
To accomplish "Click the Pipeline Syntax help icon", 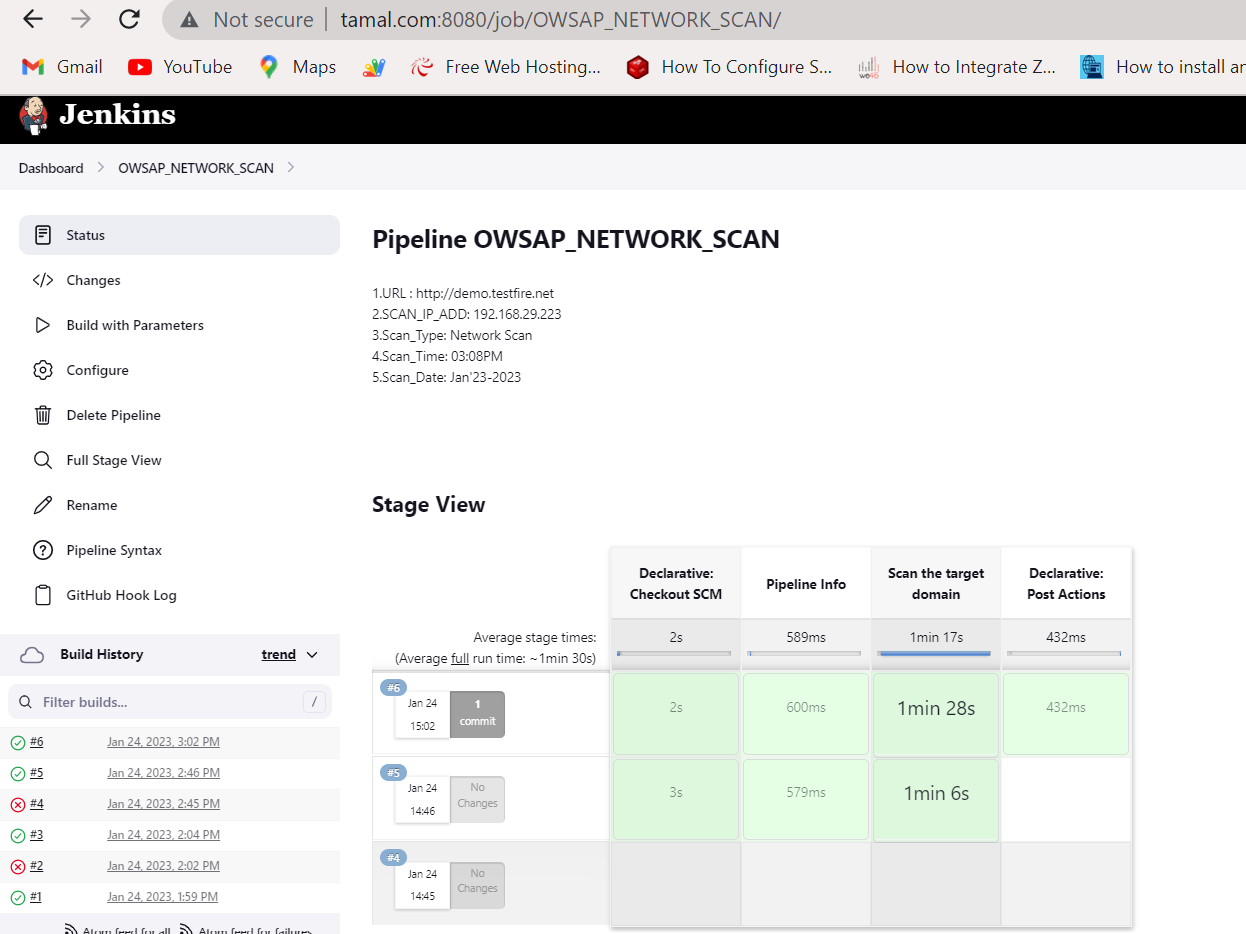I will [x=42, y=550].
